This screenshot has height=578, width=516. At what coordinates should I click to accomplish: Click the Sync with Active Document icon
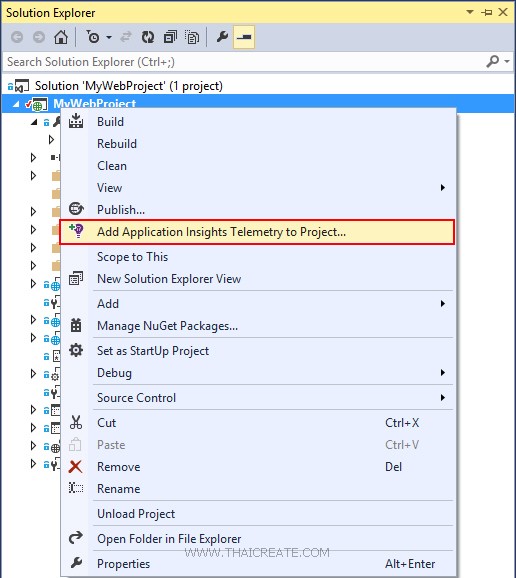click(x=126, y=37)
